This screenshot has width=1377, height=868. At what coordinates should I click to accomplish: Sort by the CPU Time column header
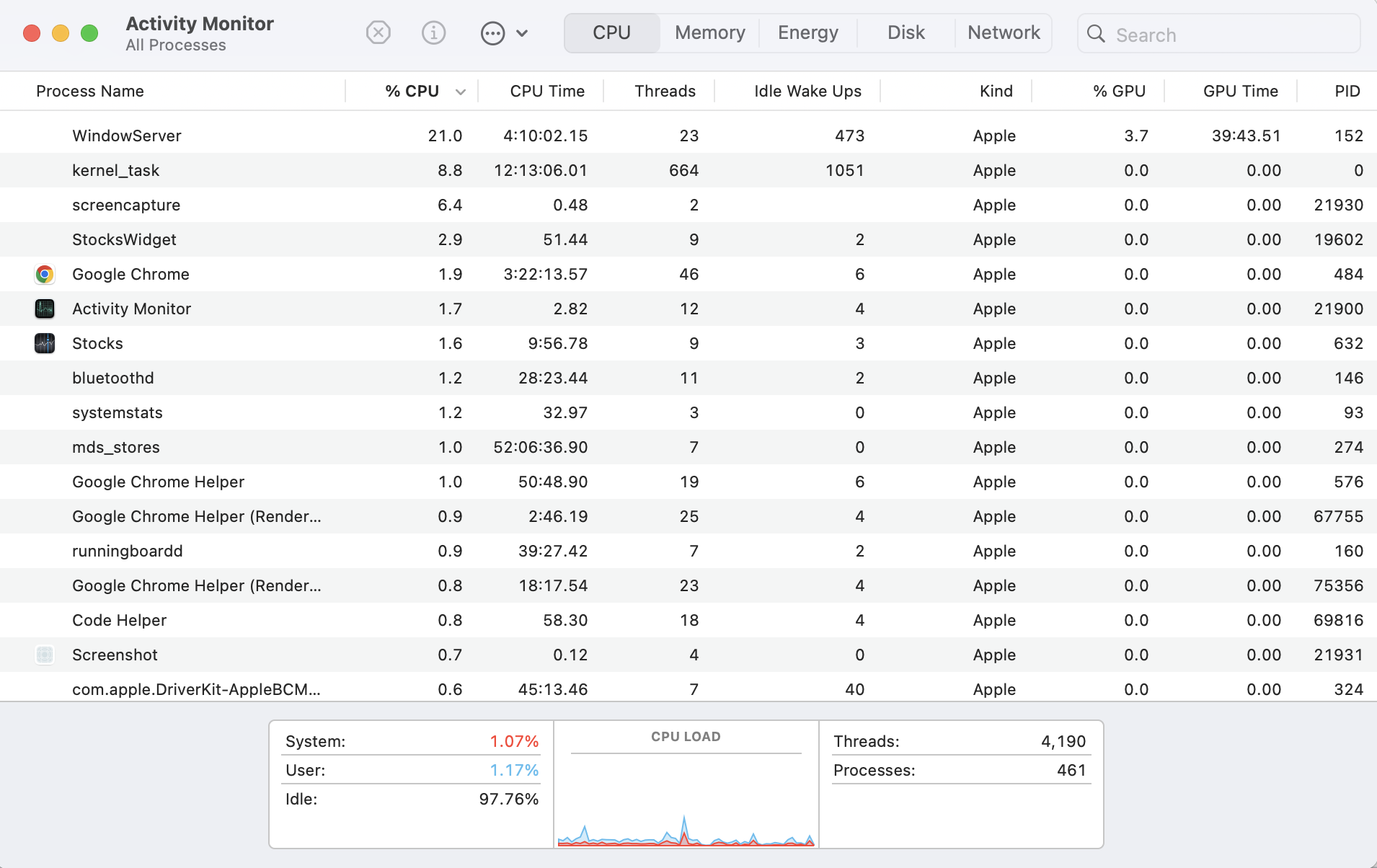pyautogui.click(x=547, y=91)
